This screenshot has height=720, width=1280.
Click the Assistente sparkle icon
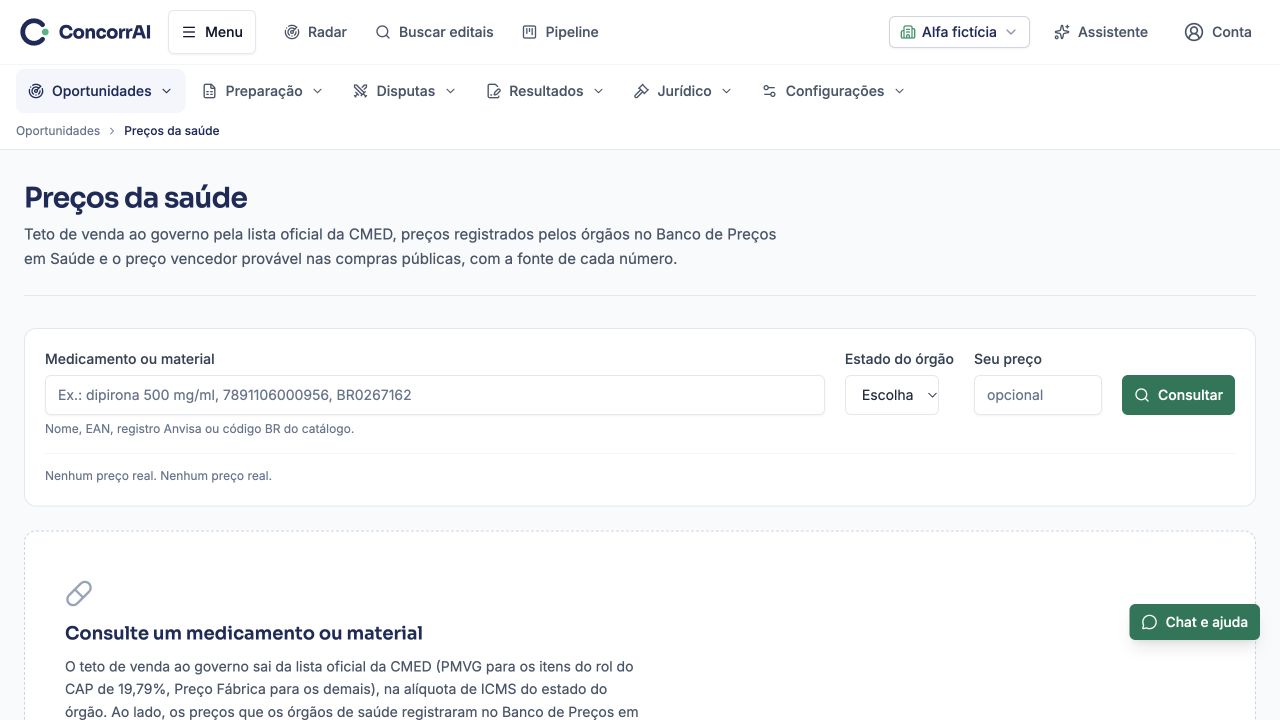click(1062, 32)
